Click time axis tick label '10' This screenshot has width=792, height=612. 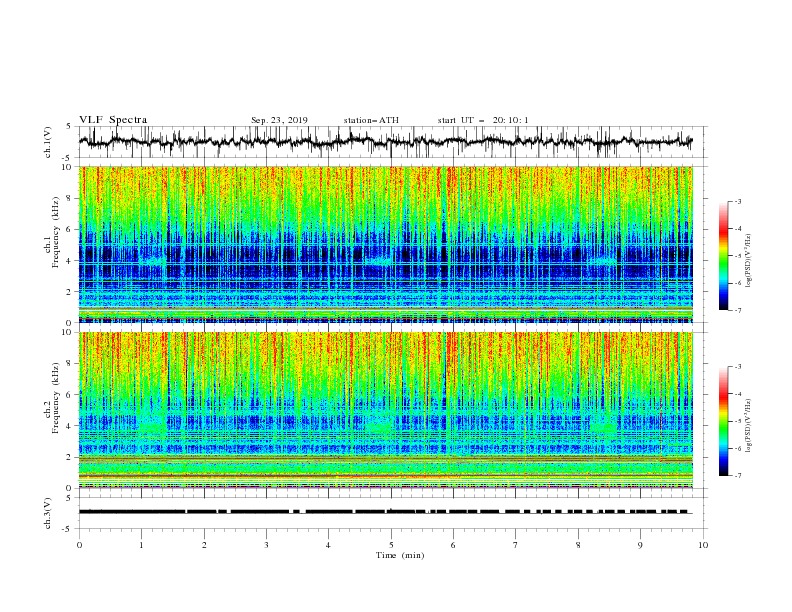pos(703,545)
